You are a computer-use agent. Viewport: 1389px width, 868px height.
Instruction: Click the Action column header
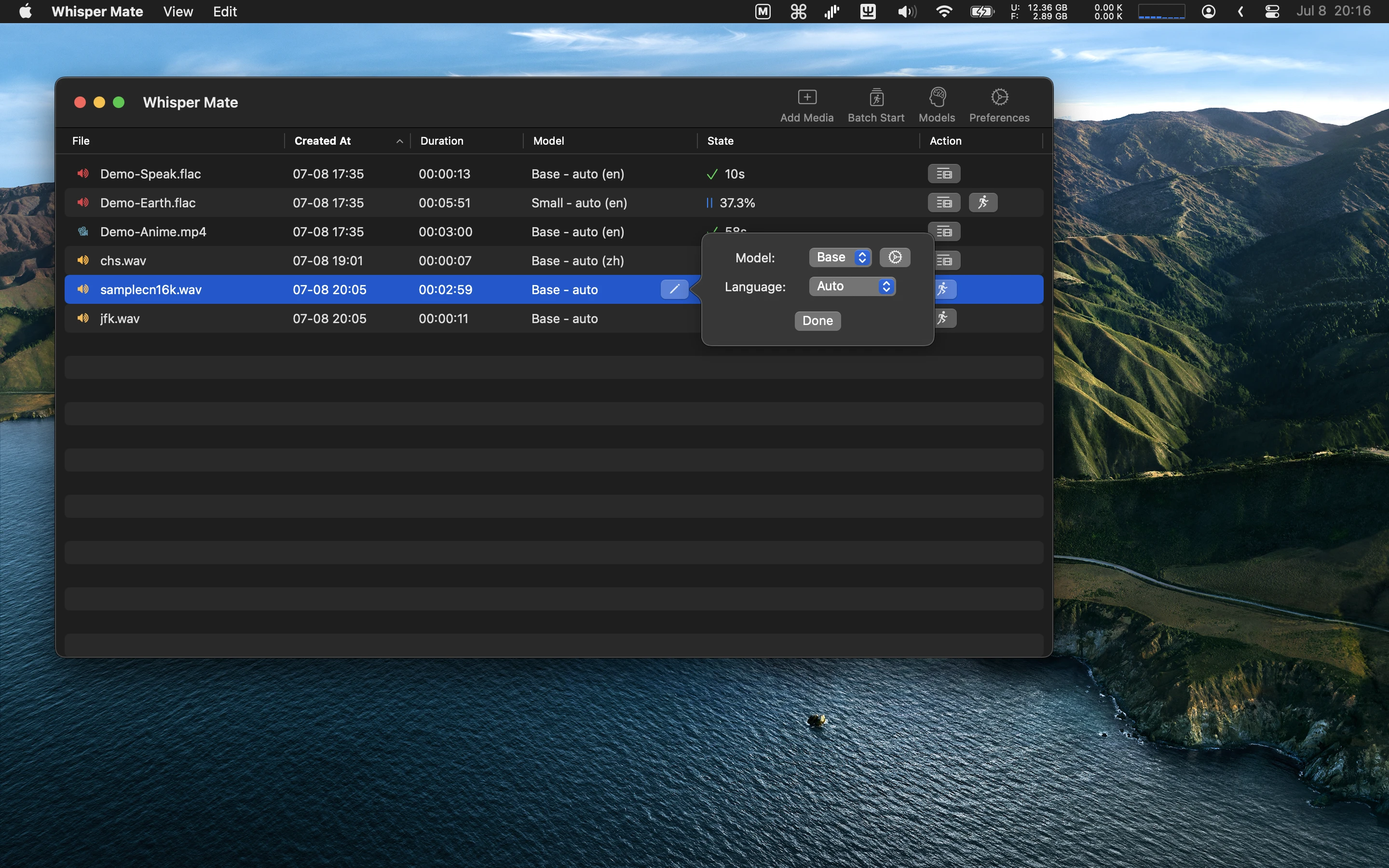click(945, 141)
